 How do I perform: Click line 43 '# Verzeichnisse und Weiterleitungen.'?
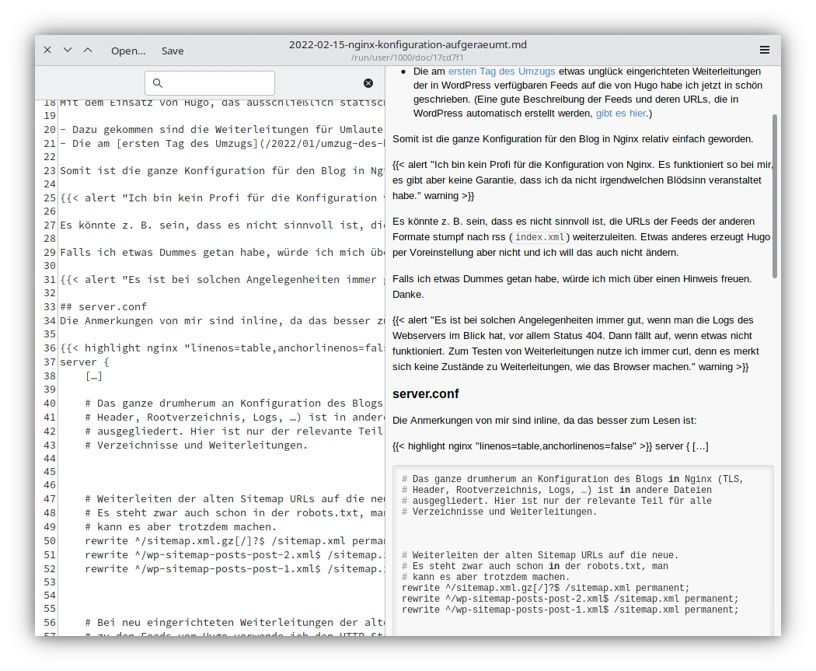click(196, 445)
